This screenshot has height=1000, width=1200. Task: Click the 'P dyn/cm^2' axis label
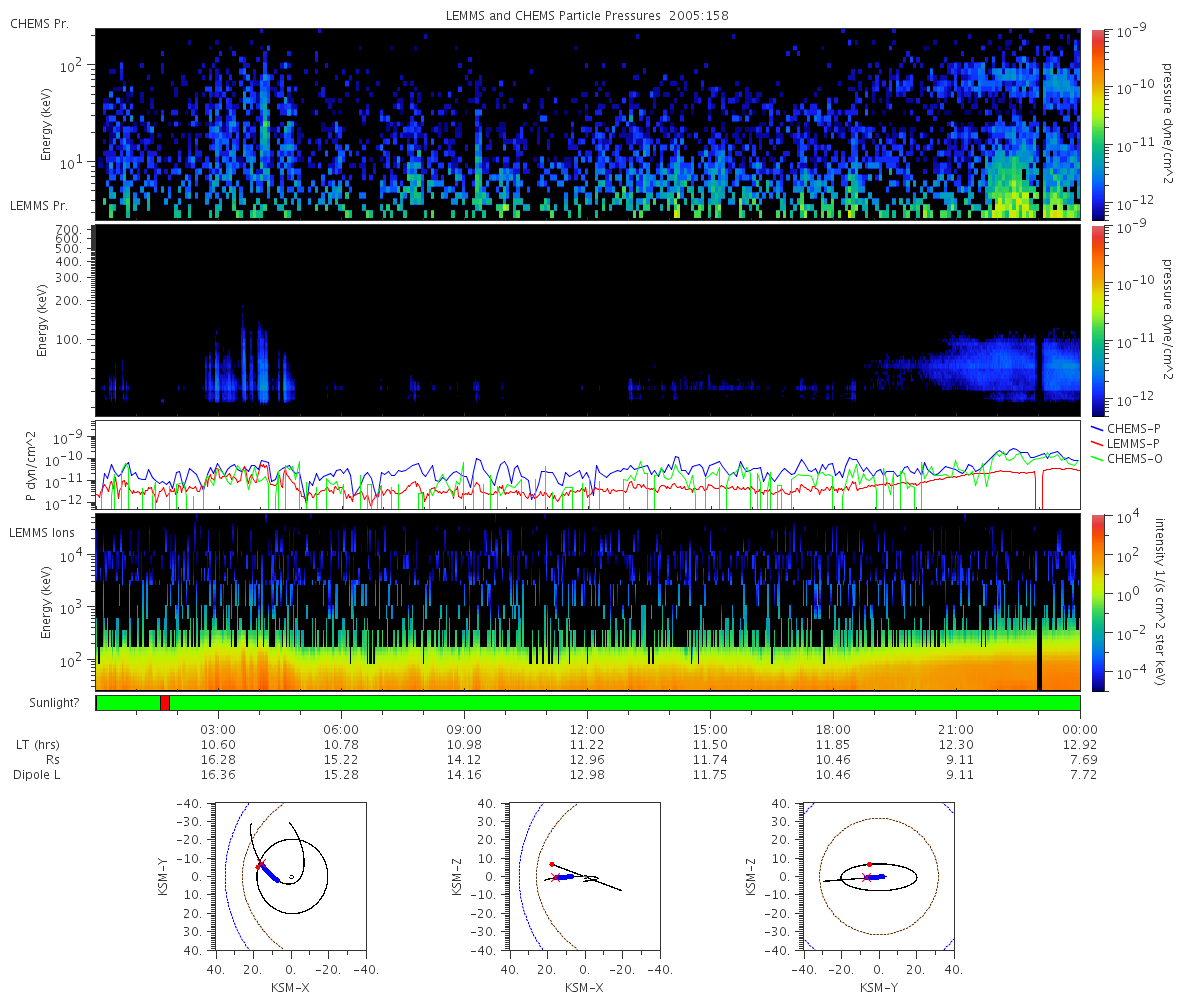(x=29, y=467)
